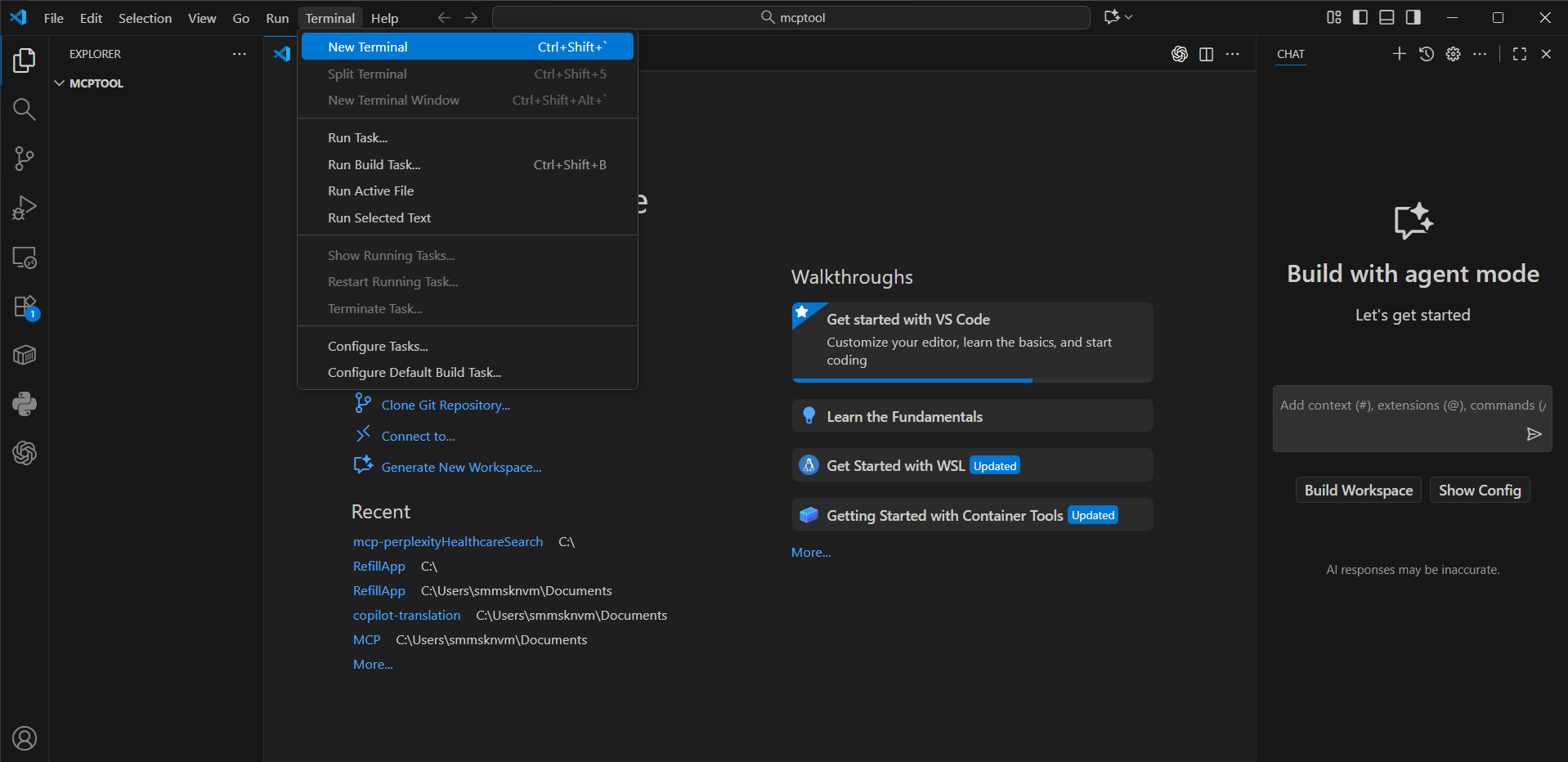Image resolution: width=1568 pixels, height=762 pixels.
Task: Open the Search view in activity bar
Action: pyautogui.click(x=25, y=110)
